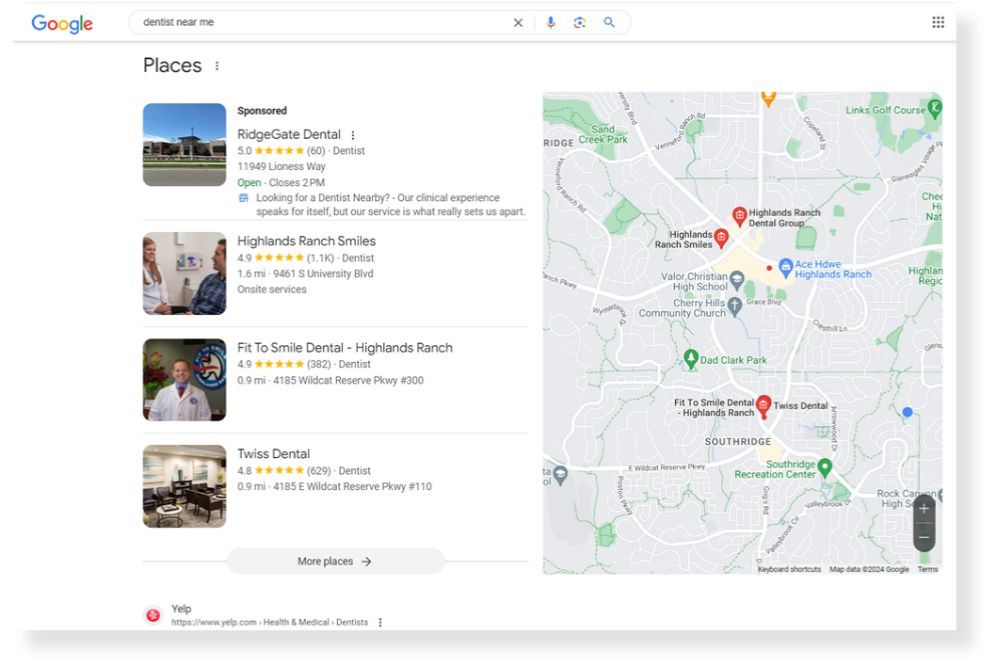Select the Fit To Smile Dental map pin

tap(763, 406)
